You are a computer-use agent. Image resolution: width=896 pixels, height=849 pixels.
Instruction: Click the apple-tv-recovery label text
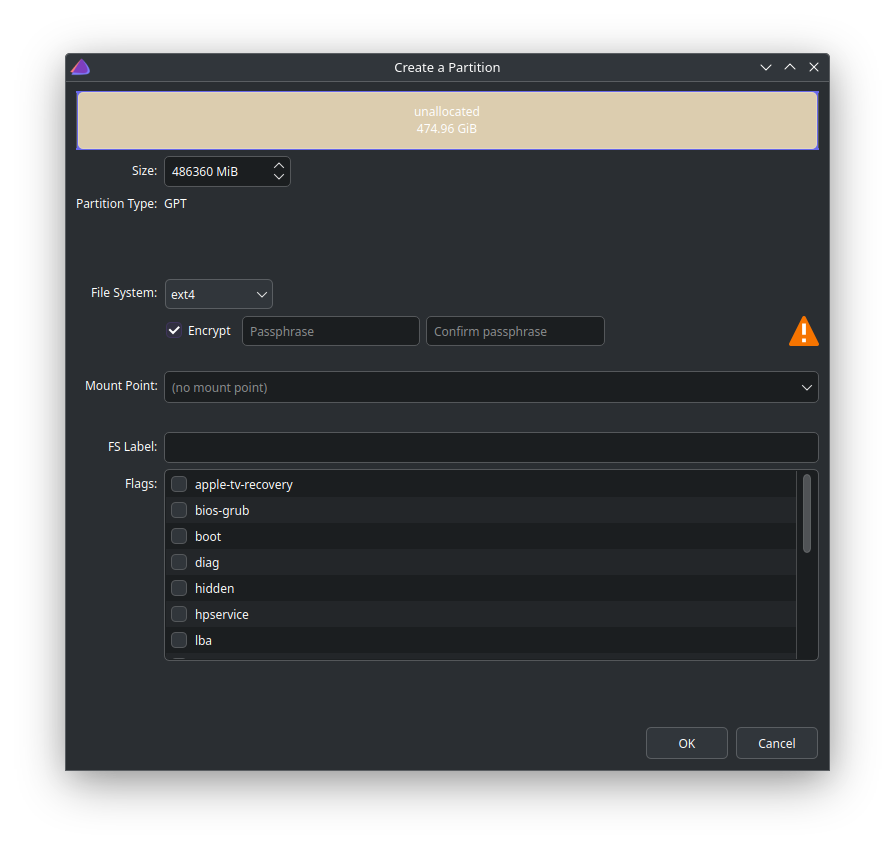[243, 484]
